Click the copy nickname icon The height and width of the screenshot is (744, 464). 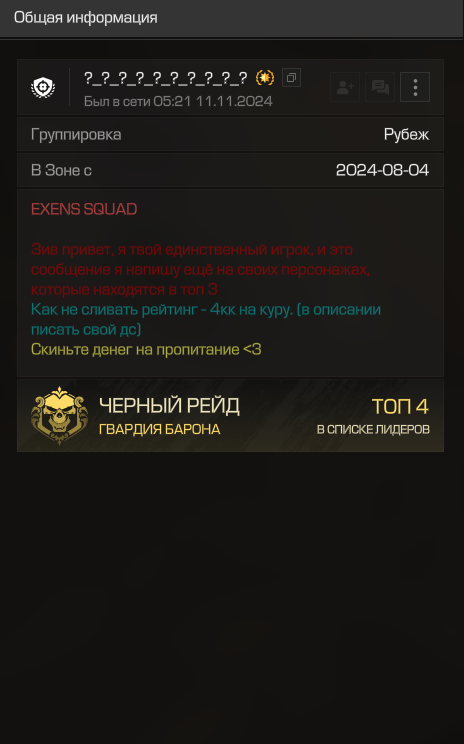[291, 77]
